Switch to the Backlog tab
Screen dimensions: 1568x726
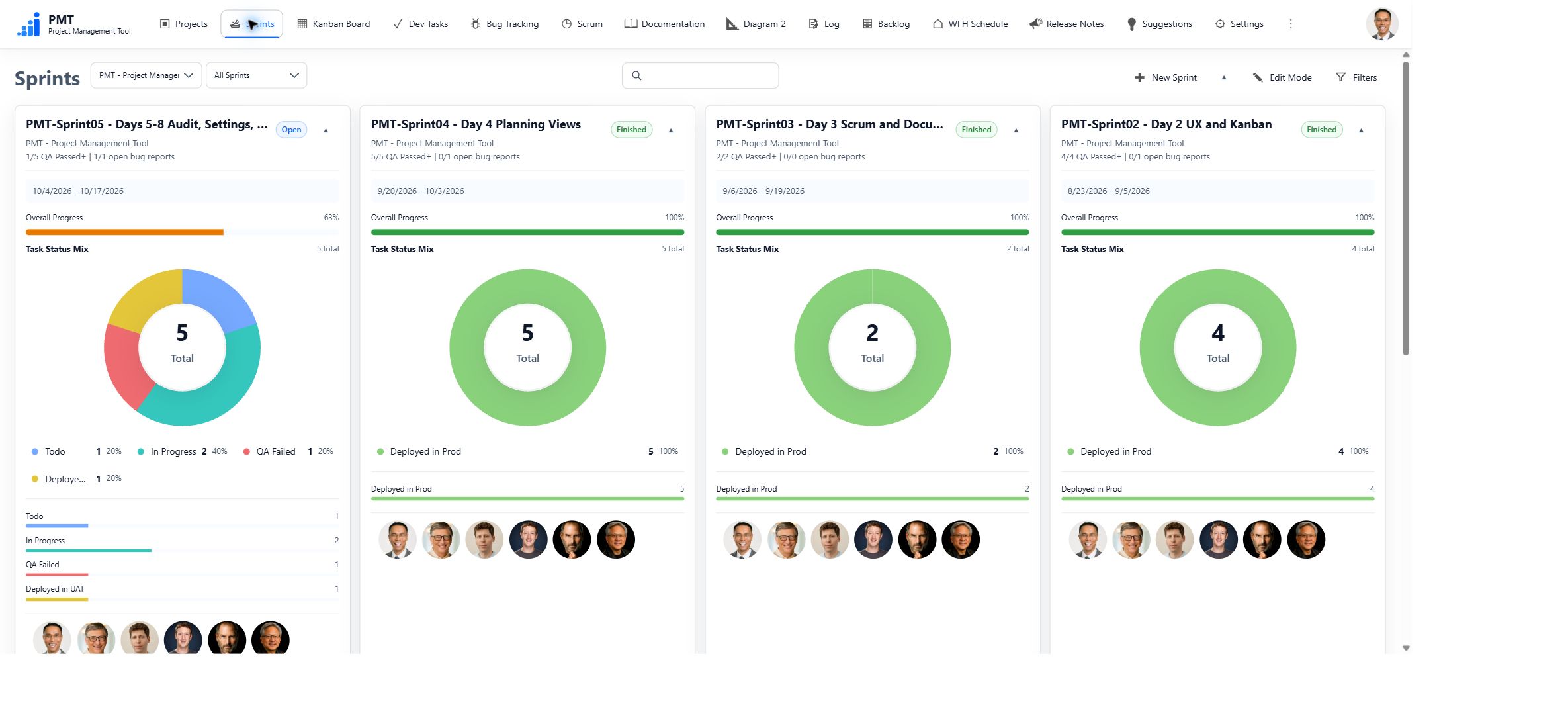[x=886, y=24]
